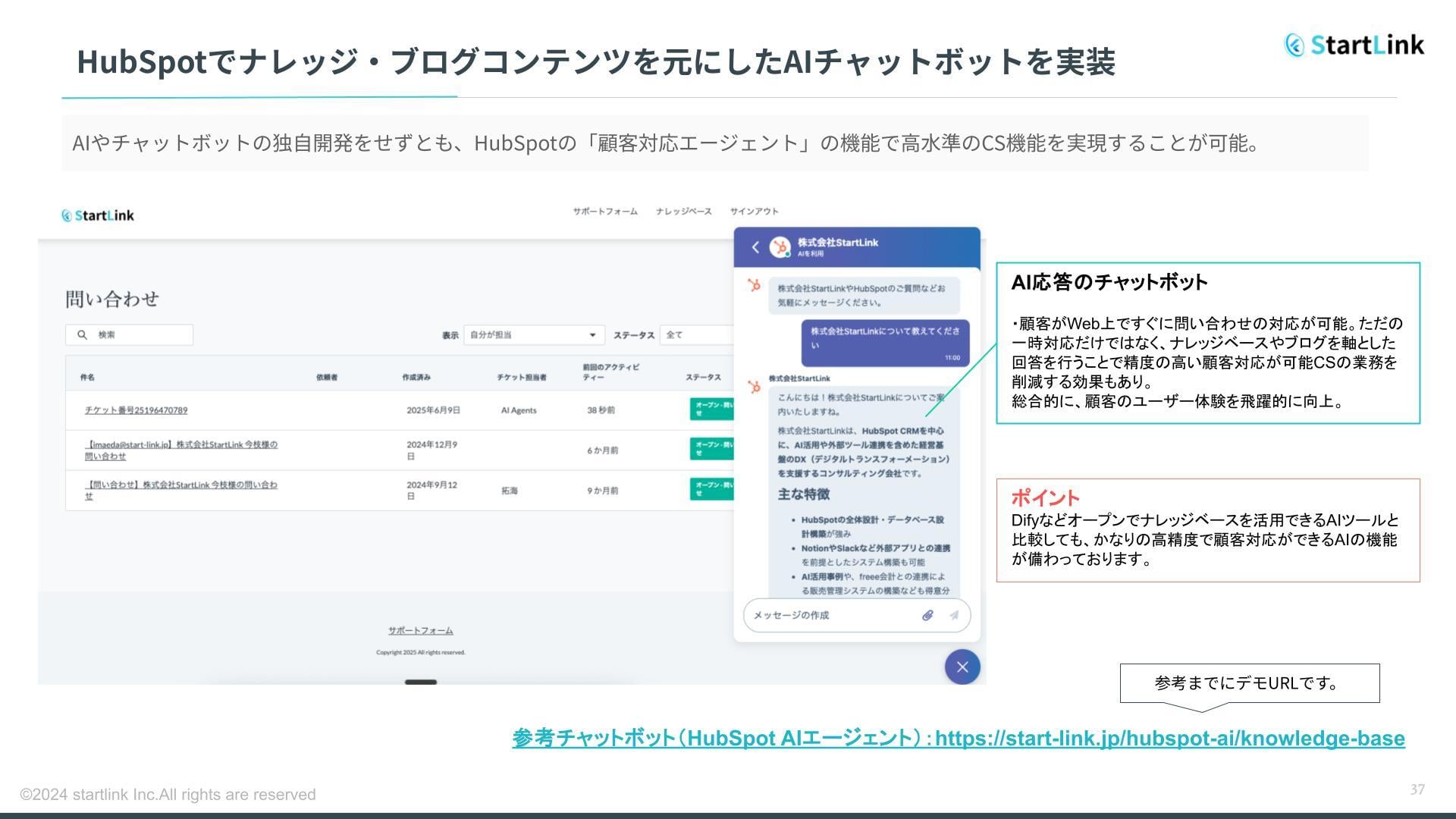
Task: Click the 件名 column header
Action: pyautogui.click(x=87, y=377)
